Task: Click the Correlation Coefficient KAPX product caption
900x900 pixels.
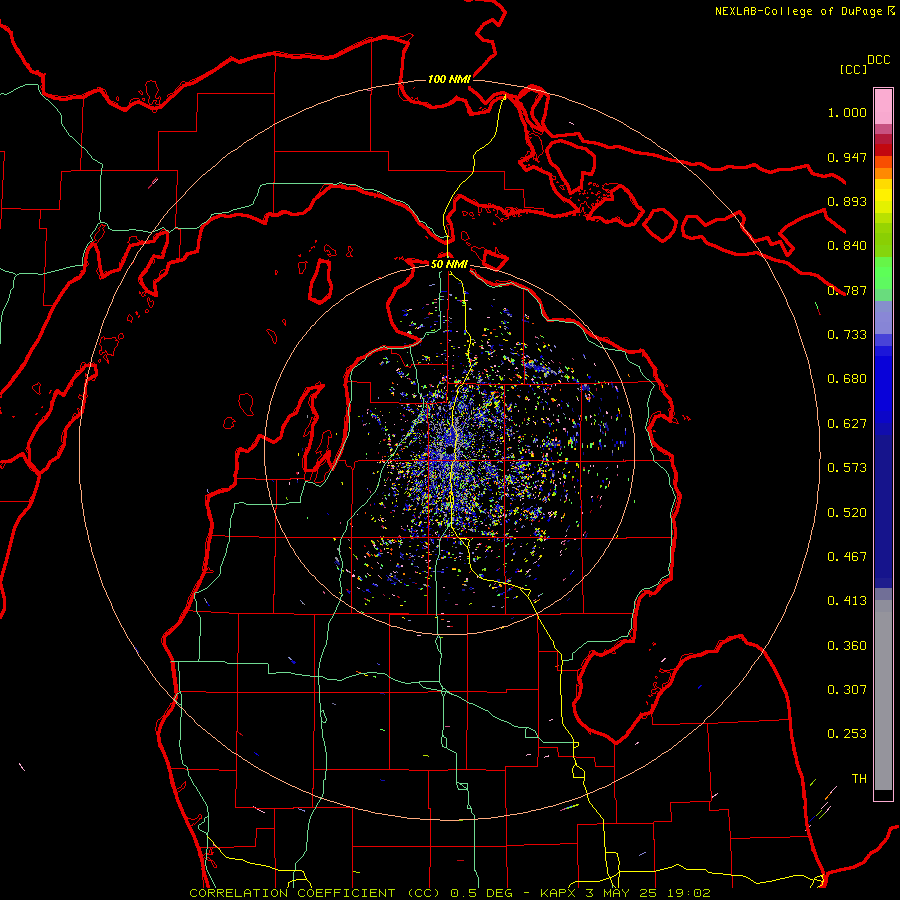Action: coord(450,893)
